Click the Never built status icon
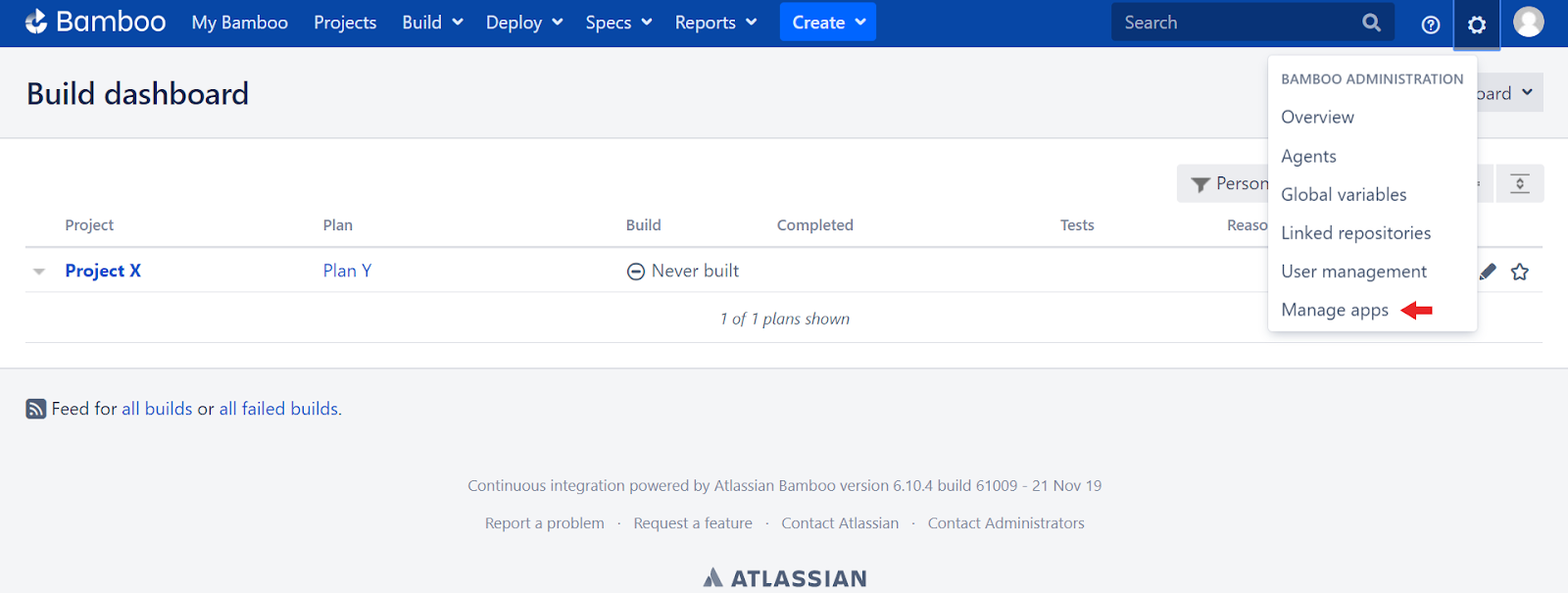1568x593 pixels. click(636, 272)
